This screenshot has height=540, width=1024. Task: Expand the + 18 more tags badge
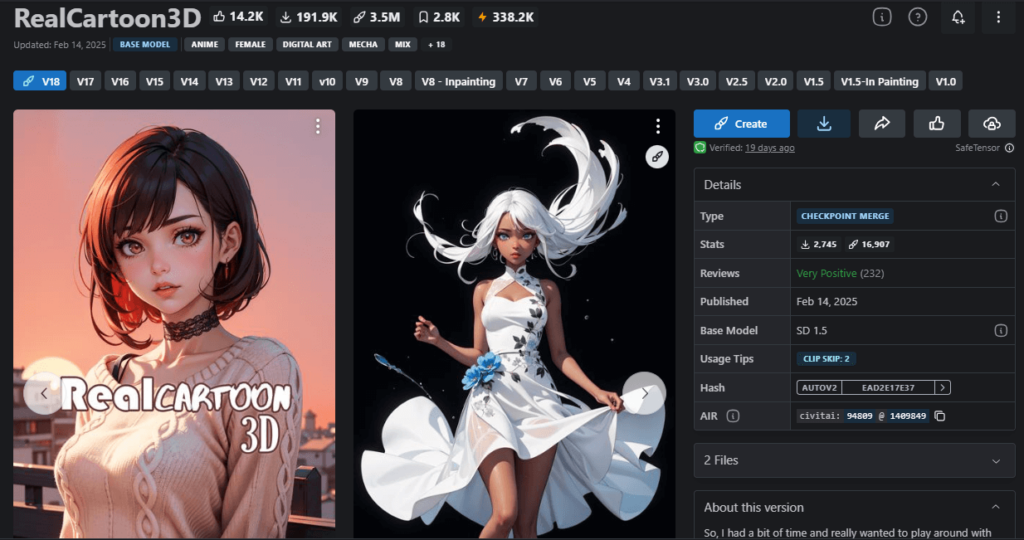point(436,44)
